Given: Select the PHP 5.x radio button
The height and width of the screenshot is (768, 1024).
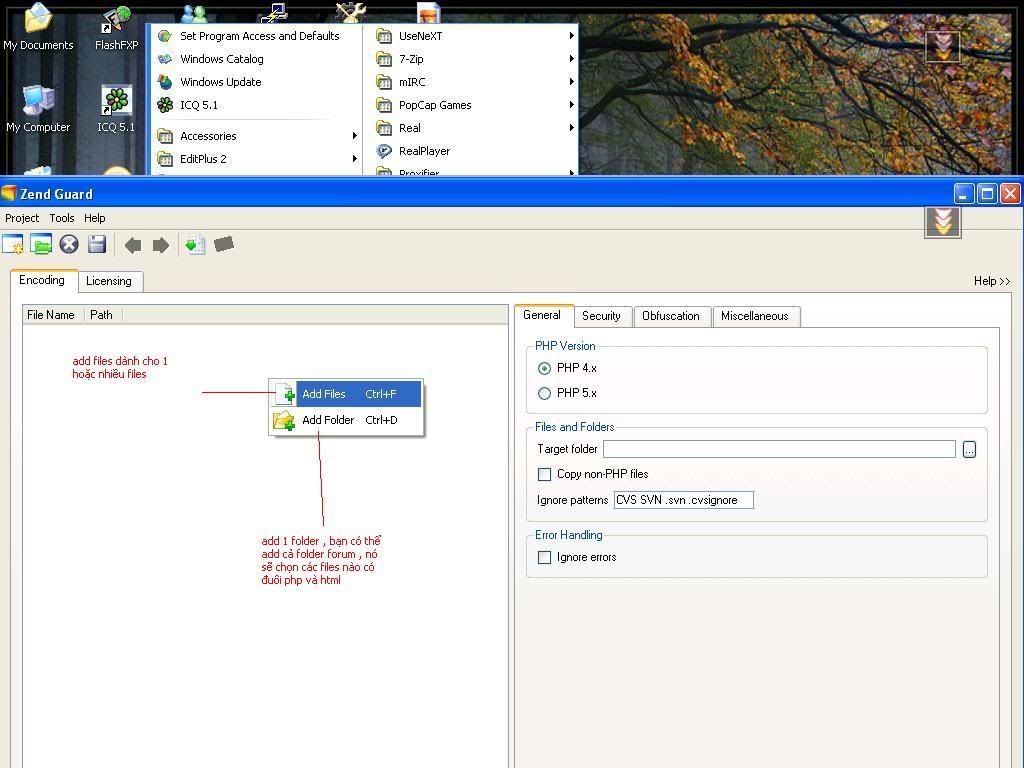Looking at the screenshot, I should coord(544,393).
